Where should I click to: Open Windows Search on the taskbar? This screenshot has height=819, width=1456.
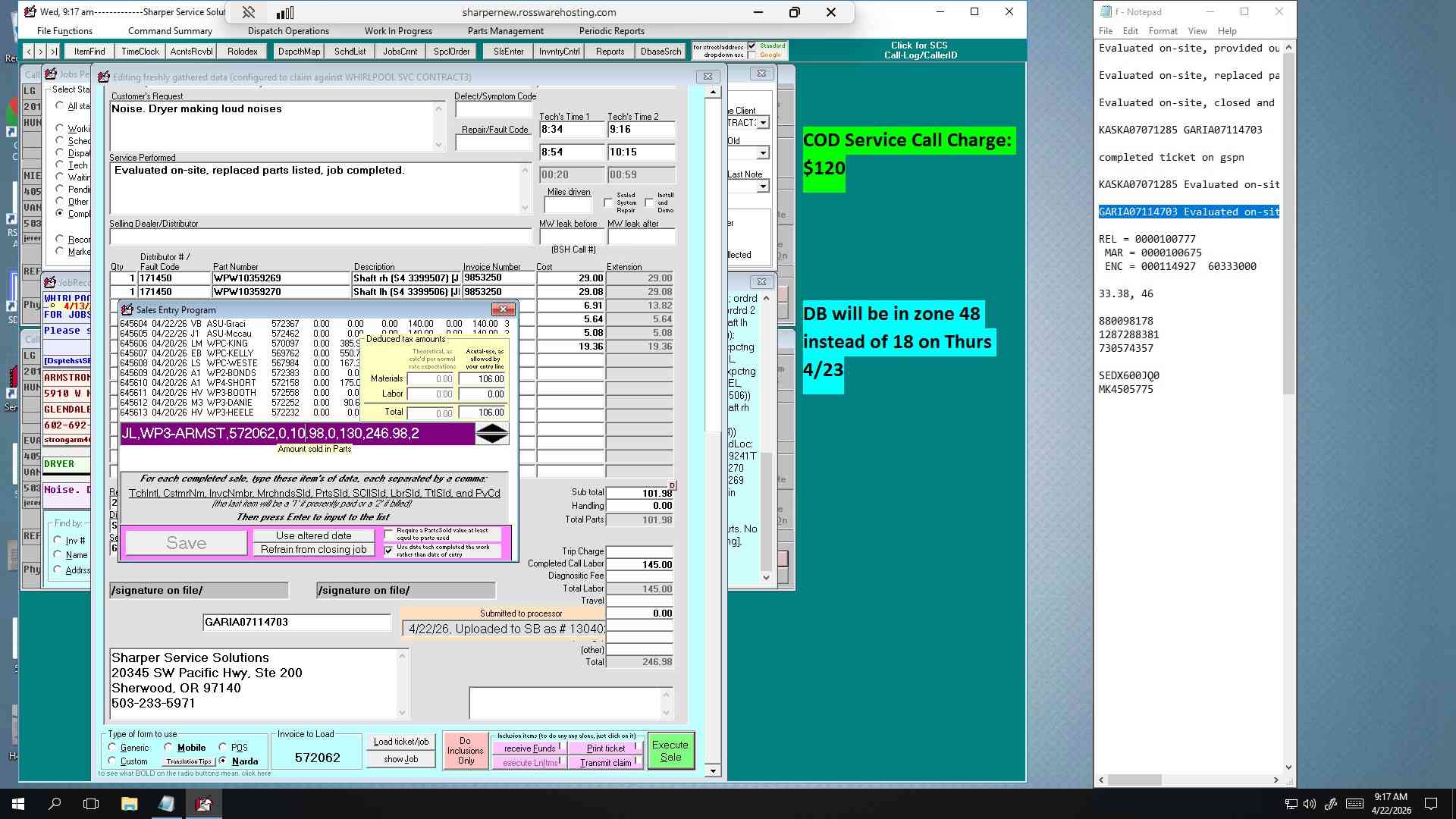[x=55, y=804]
